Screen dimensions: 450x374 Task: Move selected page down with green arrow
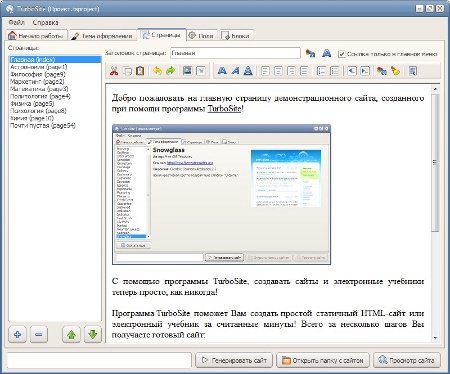point(93,334)
